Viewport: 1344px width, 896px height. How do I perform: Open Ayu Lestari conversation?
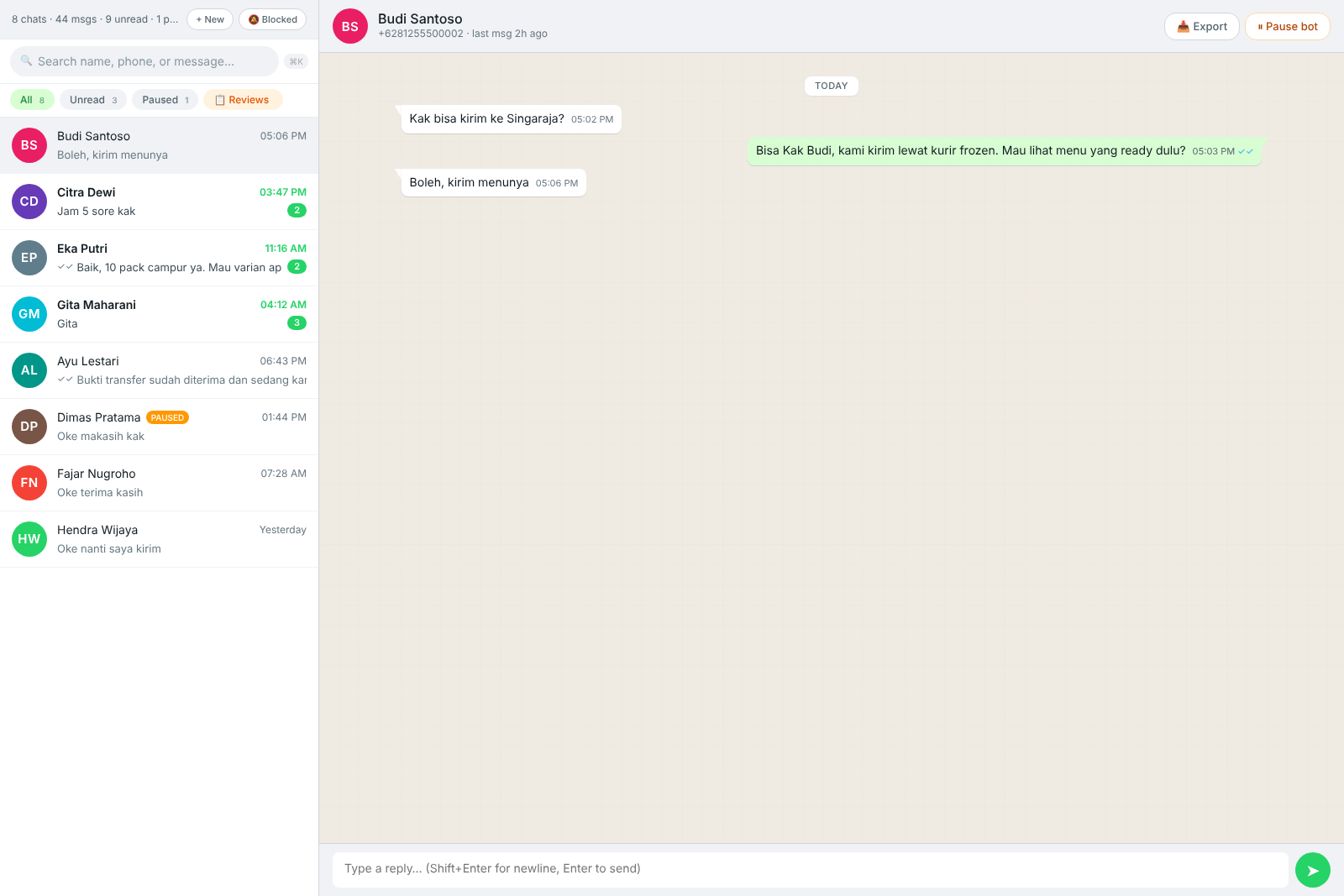(160, 370)
